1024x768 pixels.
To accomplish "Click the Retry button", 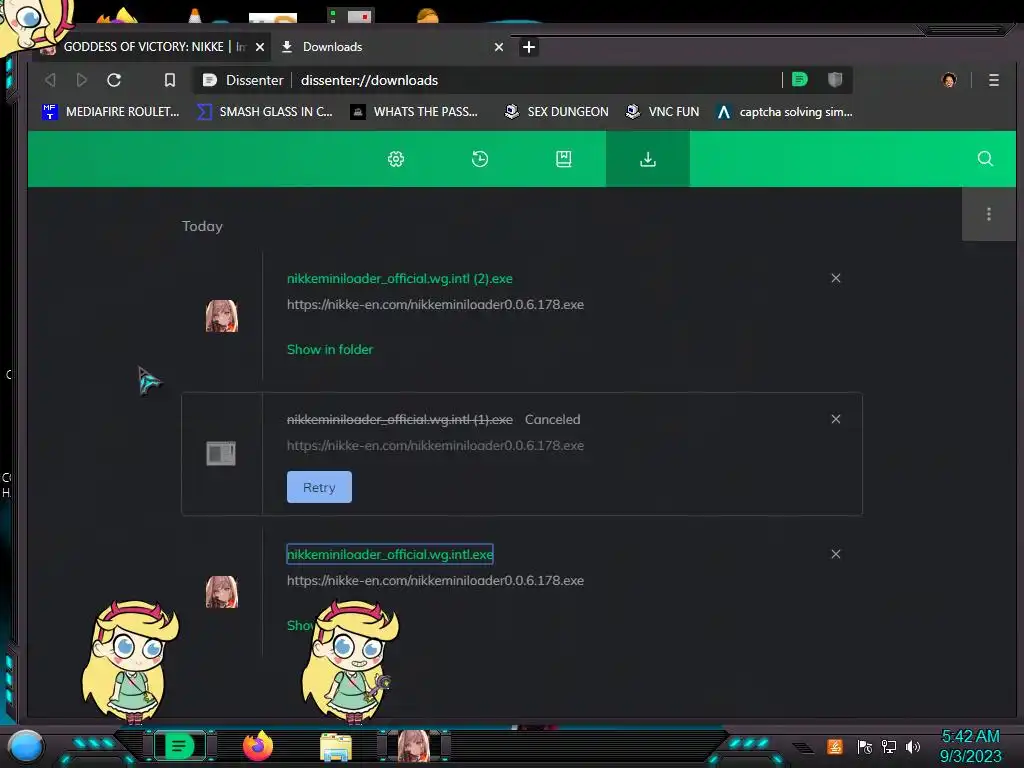I will 319,487.
